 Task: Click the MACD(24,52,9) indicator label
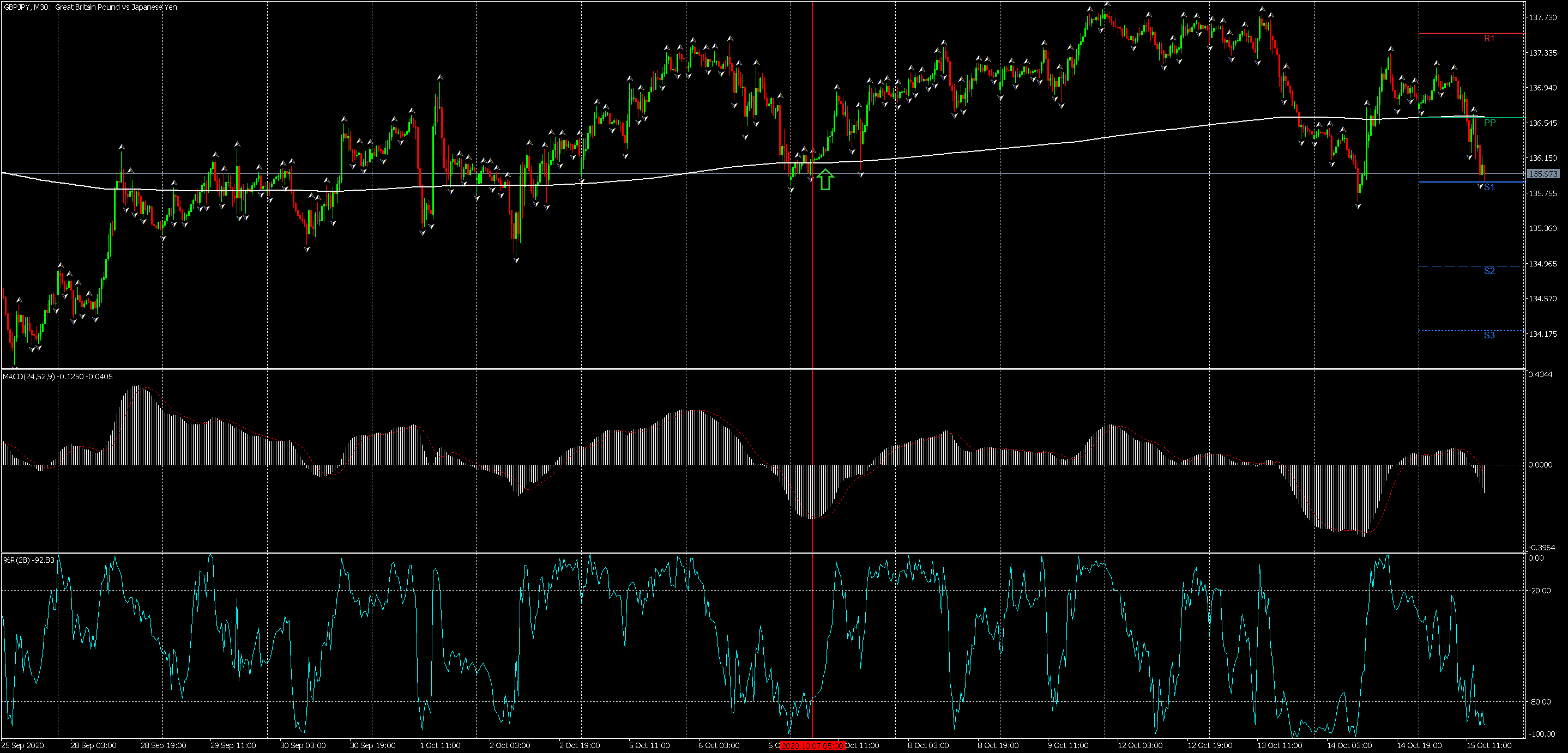(58, 377)
